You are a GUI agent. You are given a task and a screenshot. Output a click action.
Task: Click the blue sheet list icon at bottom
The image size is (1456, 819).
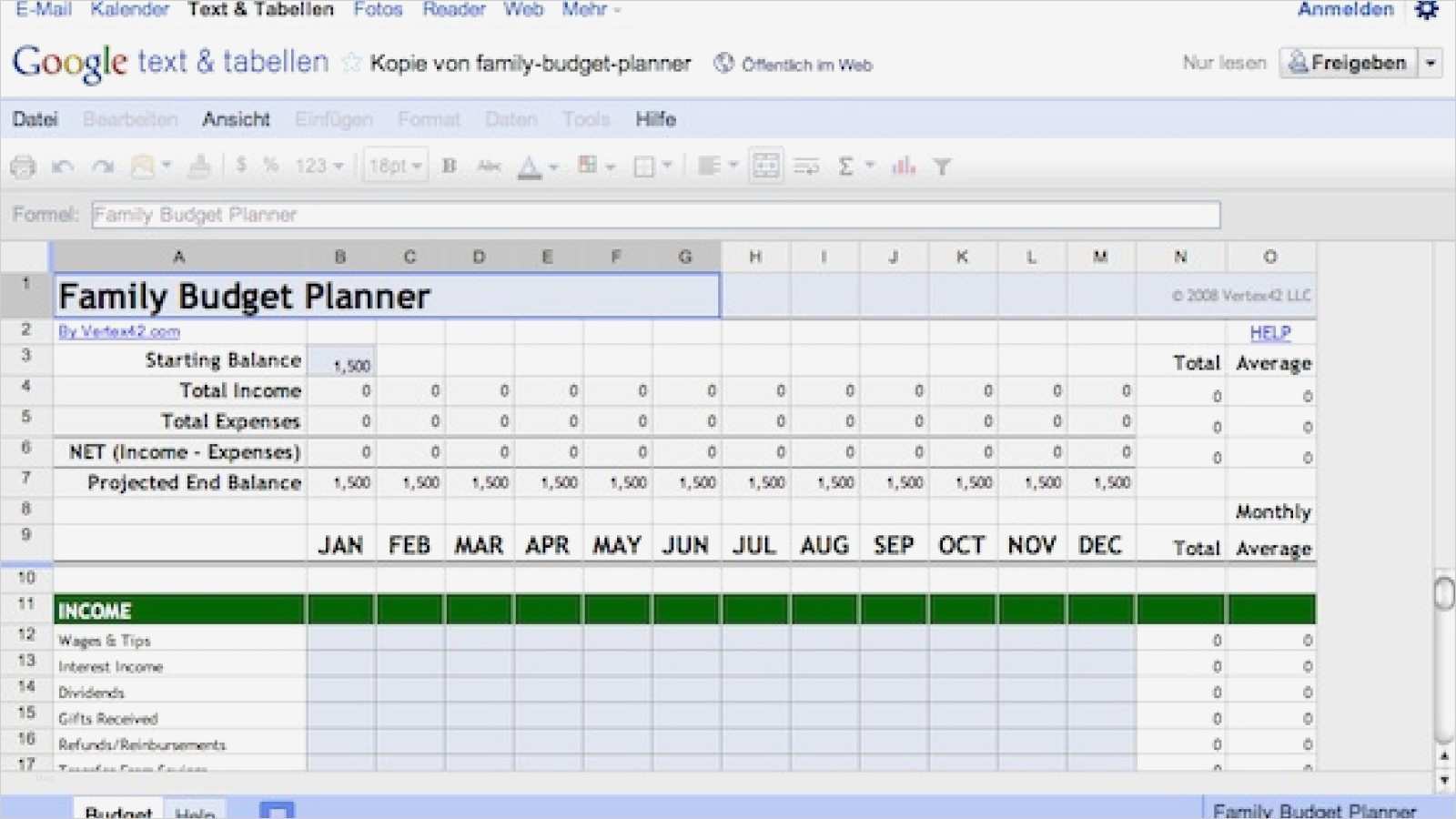pos(277,811)
